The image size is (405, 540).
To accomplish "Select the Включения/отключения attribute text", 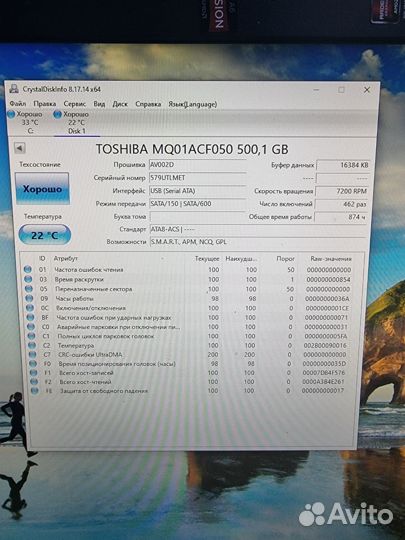I will pos(91,308).
